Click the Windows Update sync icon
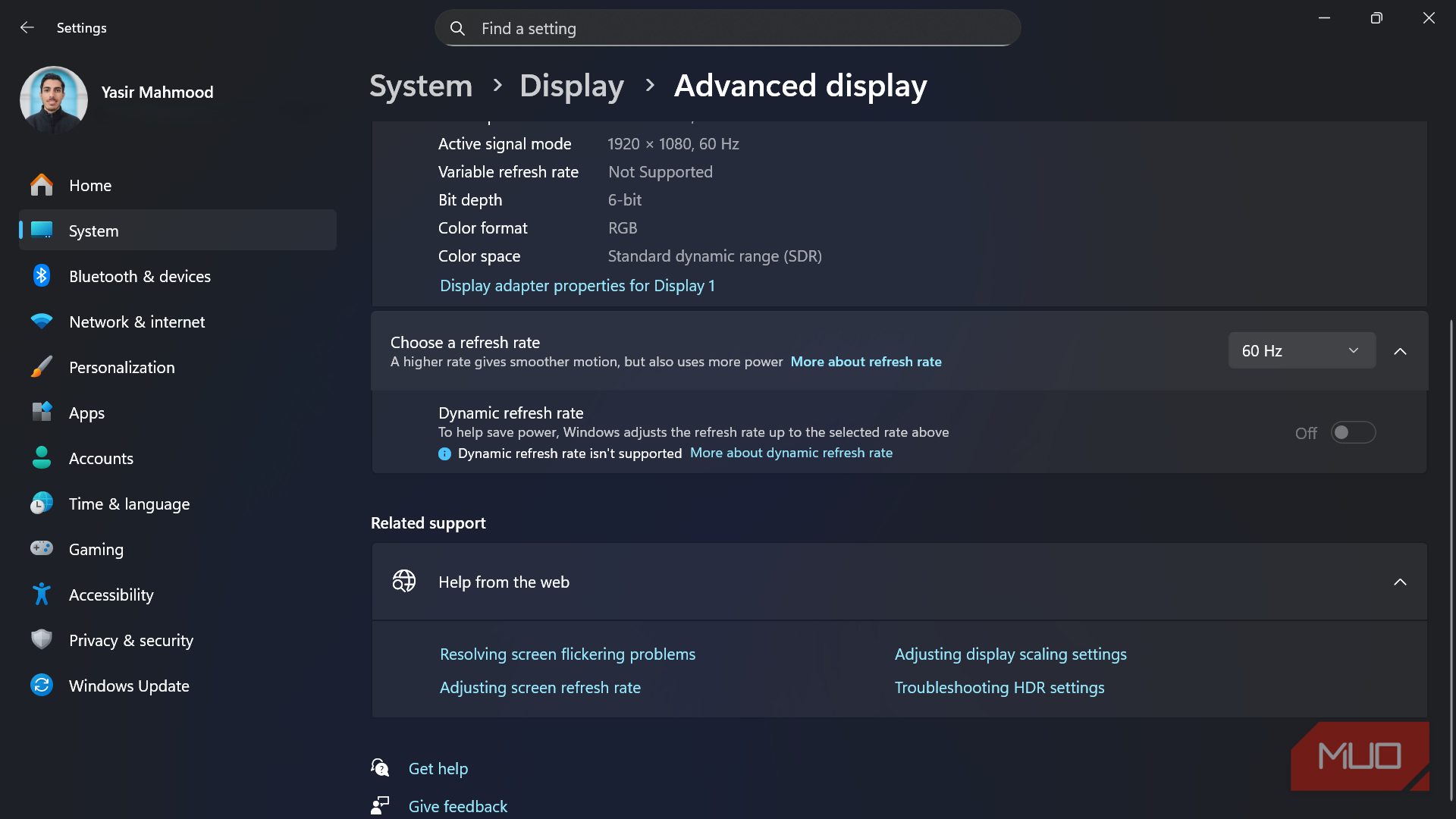The image size is (1456, 819). point(42,686)
